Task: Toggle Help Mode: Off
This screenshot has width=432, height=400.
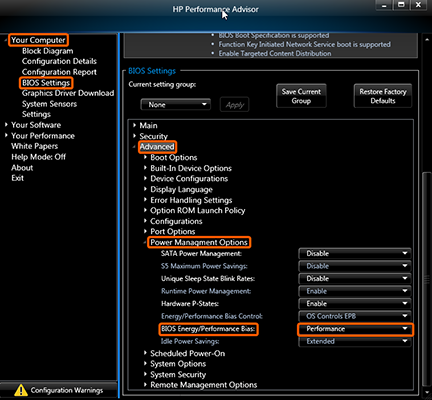Action: (x=38, y=157)
